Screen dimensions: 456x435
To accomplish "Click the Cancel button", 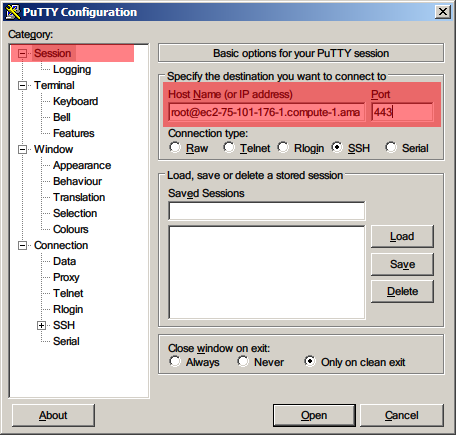I will 402,416.
